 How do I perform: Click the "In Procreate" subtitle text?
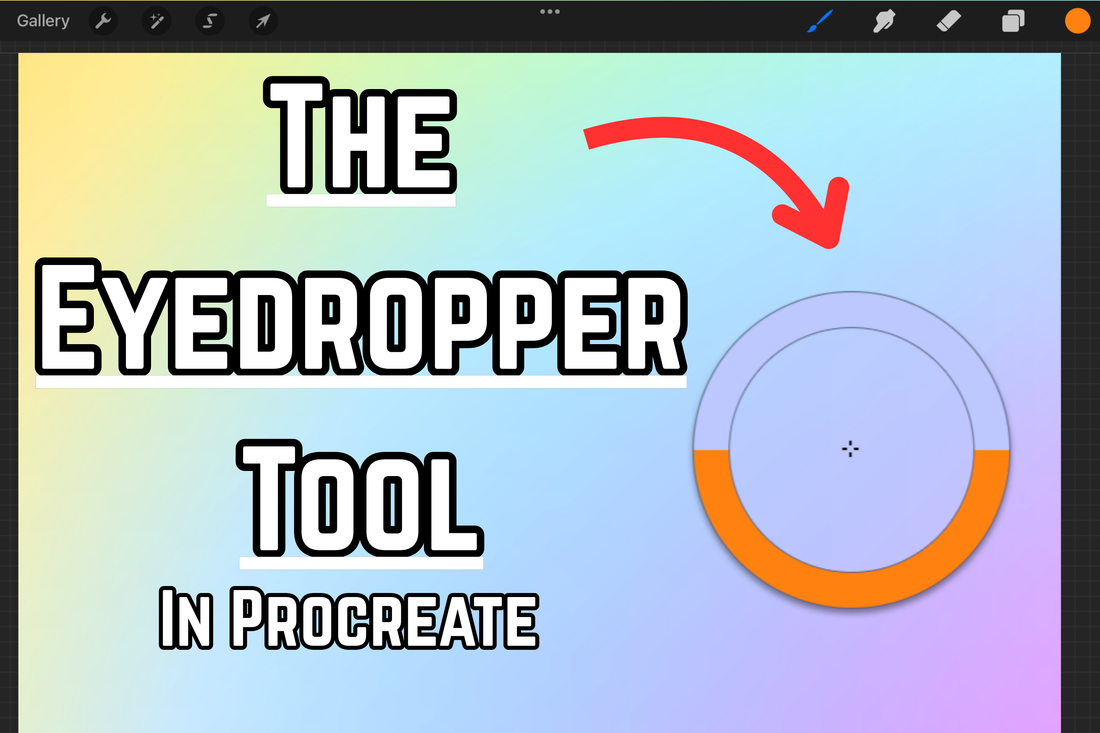click(x=348, y=620)
